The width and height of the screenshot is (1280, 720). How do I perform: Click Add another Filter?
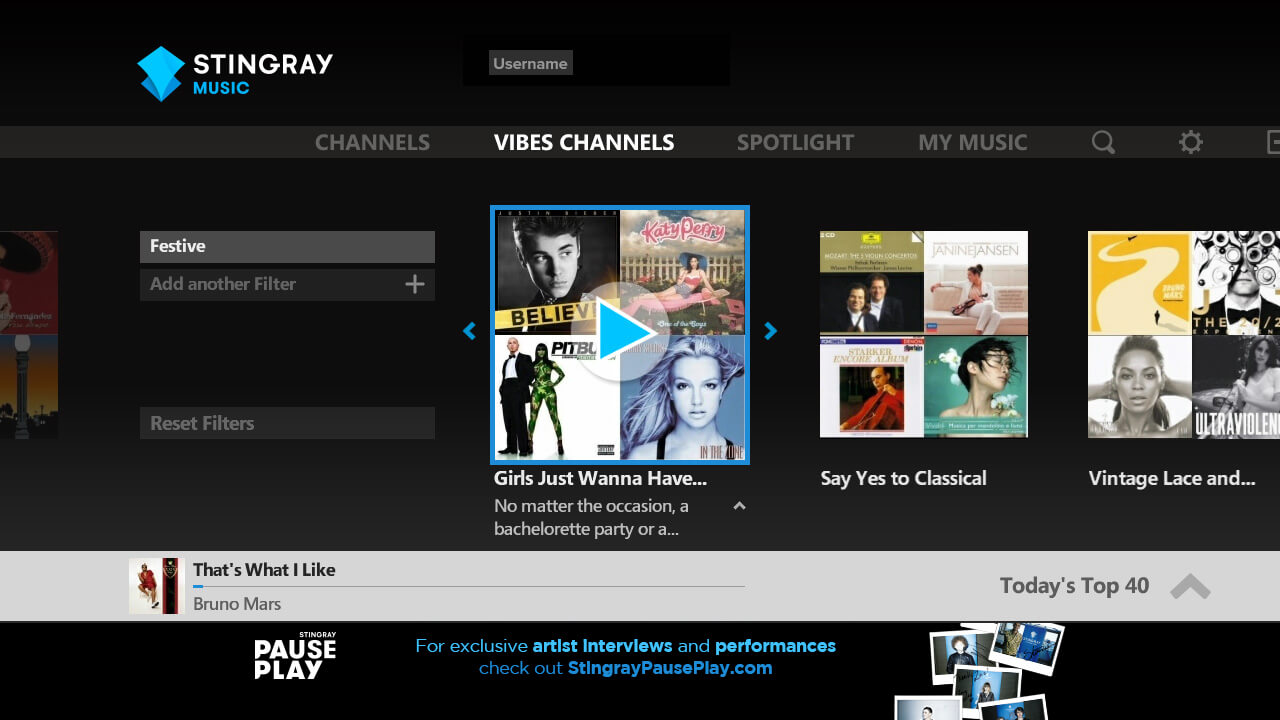pos(287,284)
